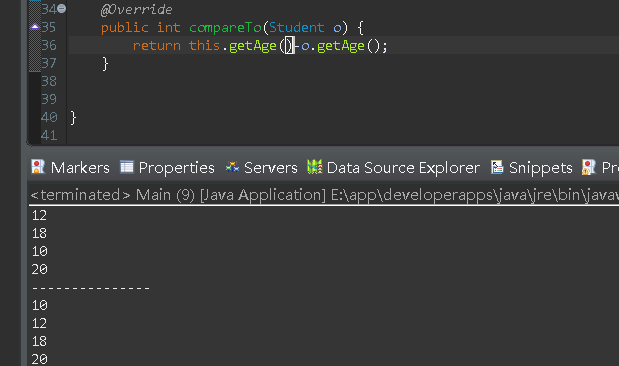The width and height of the screenshot is (619, 366).
Task: Collapse the fold marker at line 34
Action: point(62,8)
